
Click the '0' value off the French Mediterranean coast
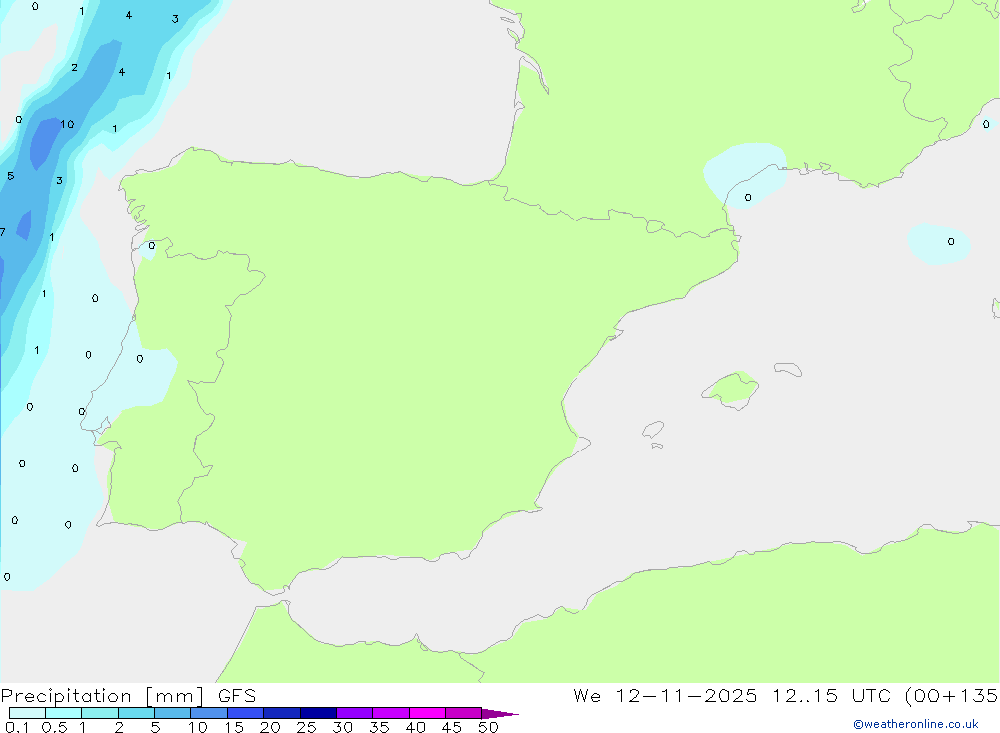pyautogui.click(x=748, y=198)
